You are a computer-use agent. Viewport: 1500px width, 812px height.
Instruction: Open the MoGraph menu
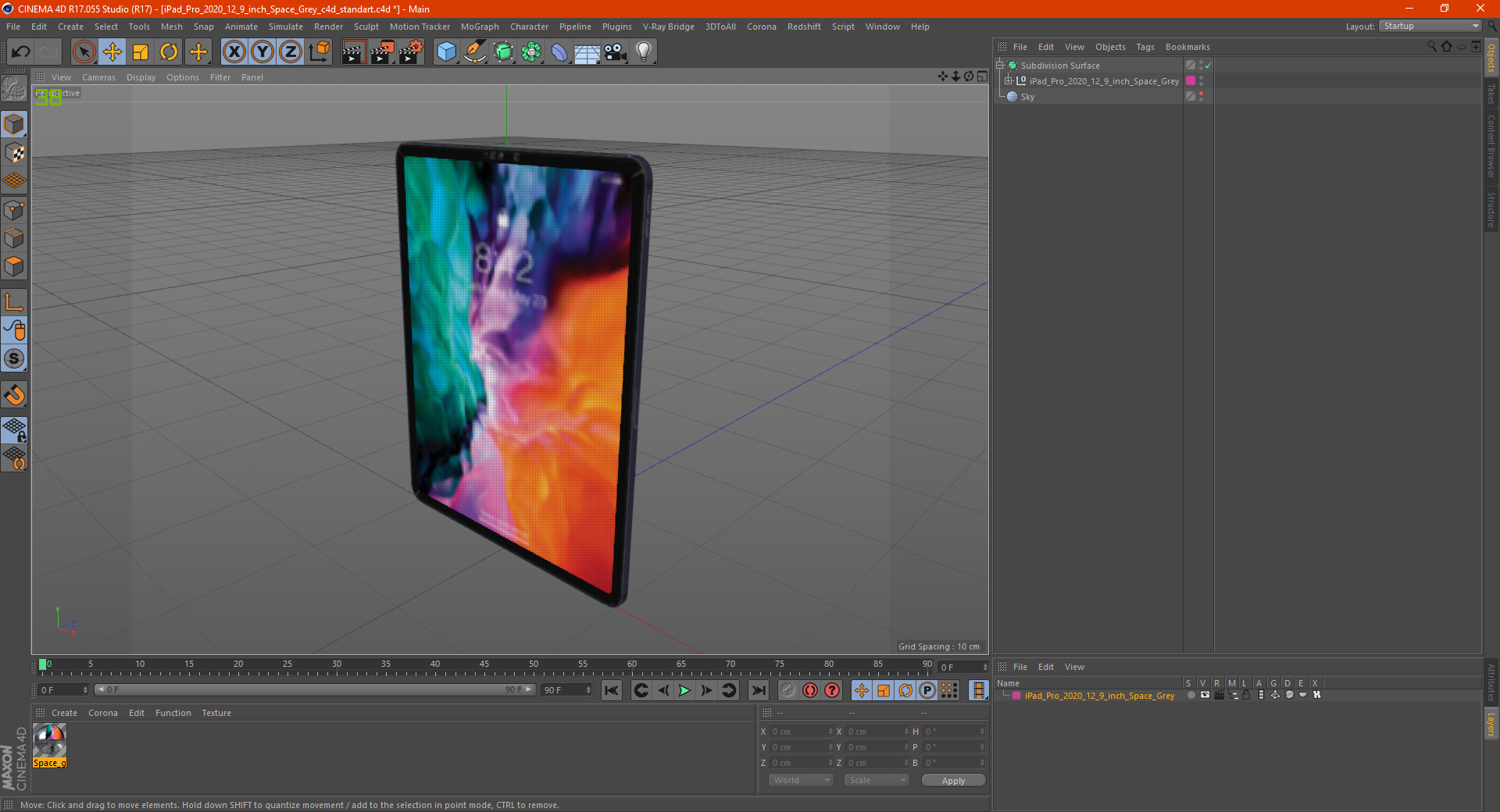click(480, 27)
